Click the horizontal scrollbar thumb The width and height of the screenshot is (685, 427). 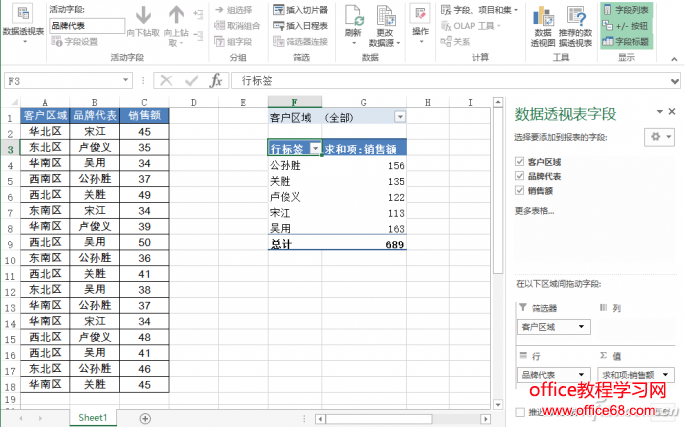[378, 419]
